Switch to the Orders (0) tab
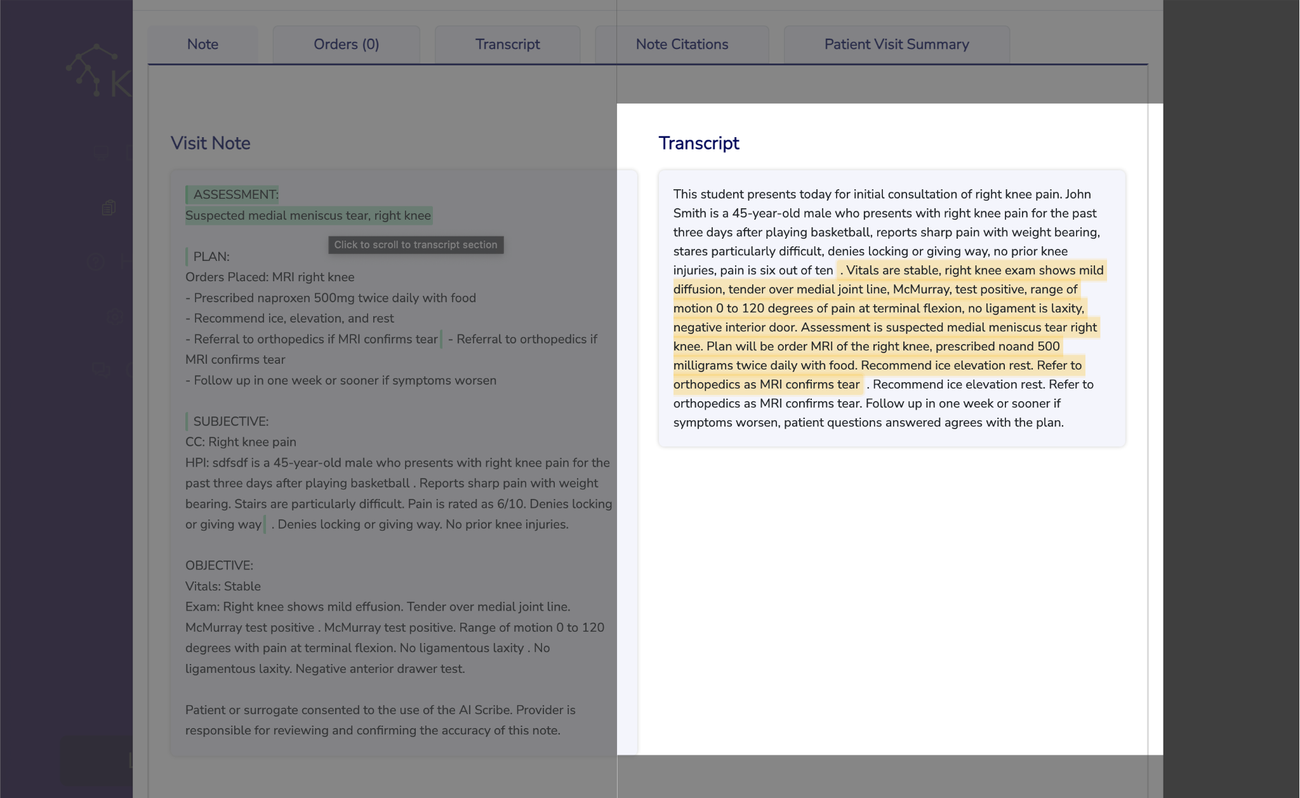The height and width of the screenshot is (798, 1300). click(346, 44)
